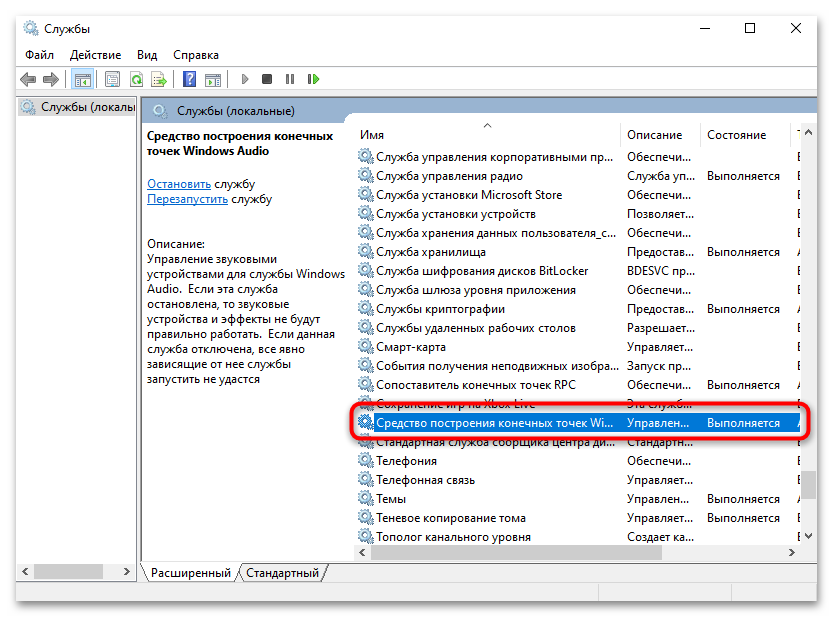Screen dimensions: 833x617
Task: Toggle the action pane toolbar icon
Action: point(213,80)
